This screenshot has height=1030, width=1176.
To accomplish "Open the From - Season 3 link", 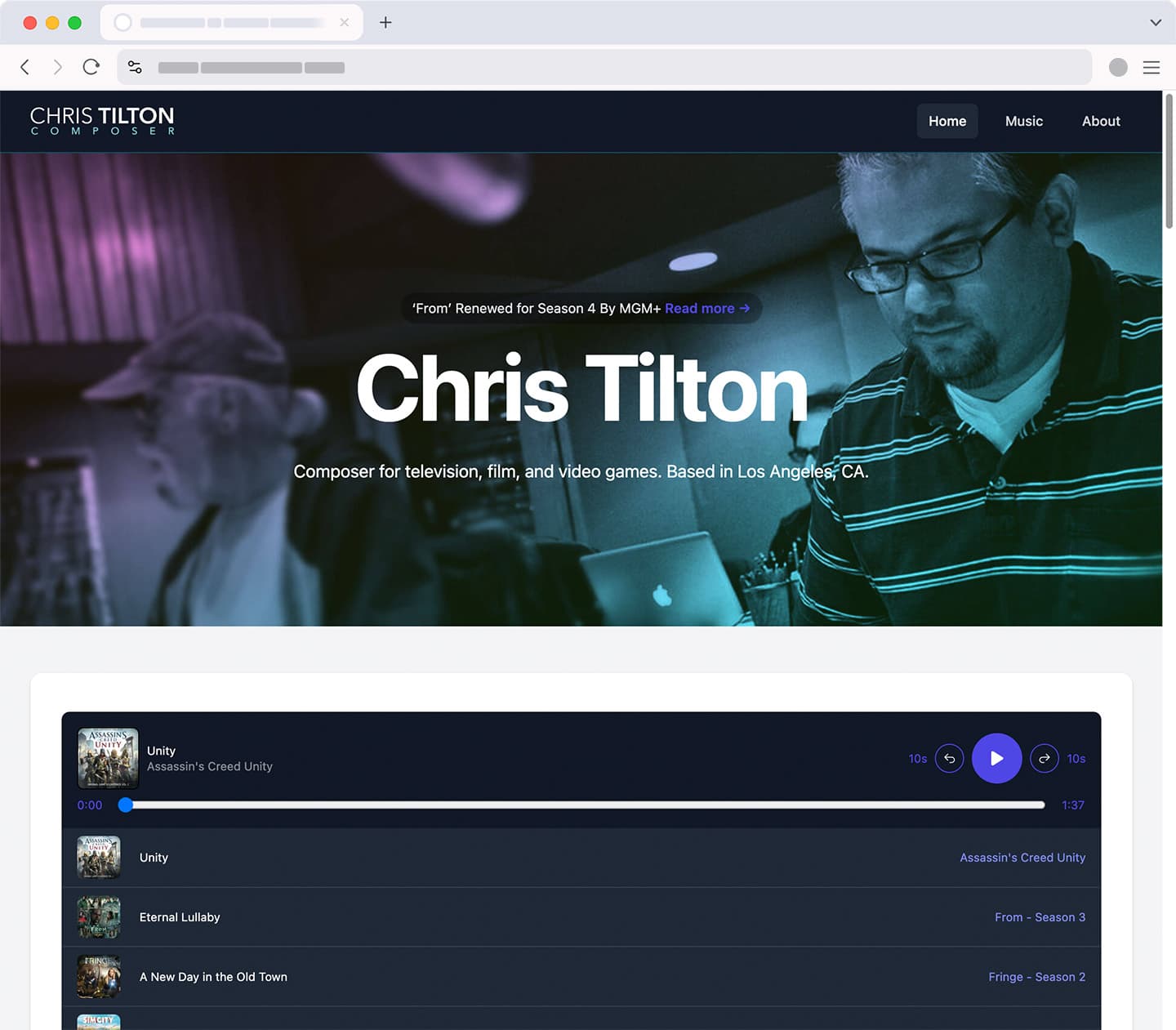I will click(1040, 916).
